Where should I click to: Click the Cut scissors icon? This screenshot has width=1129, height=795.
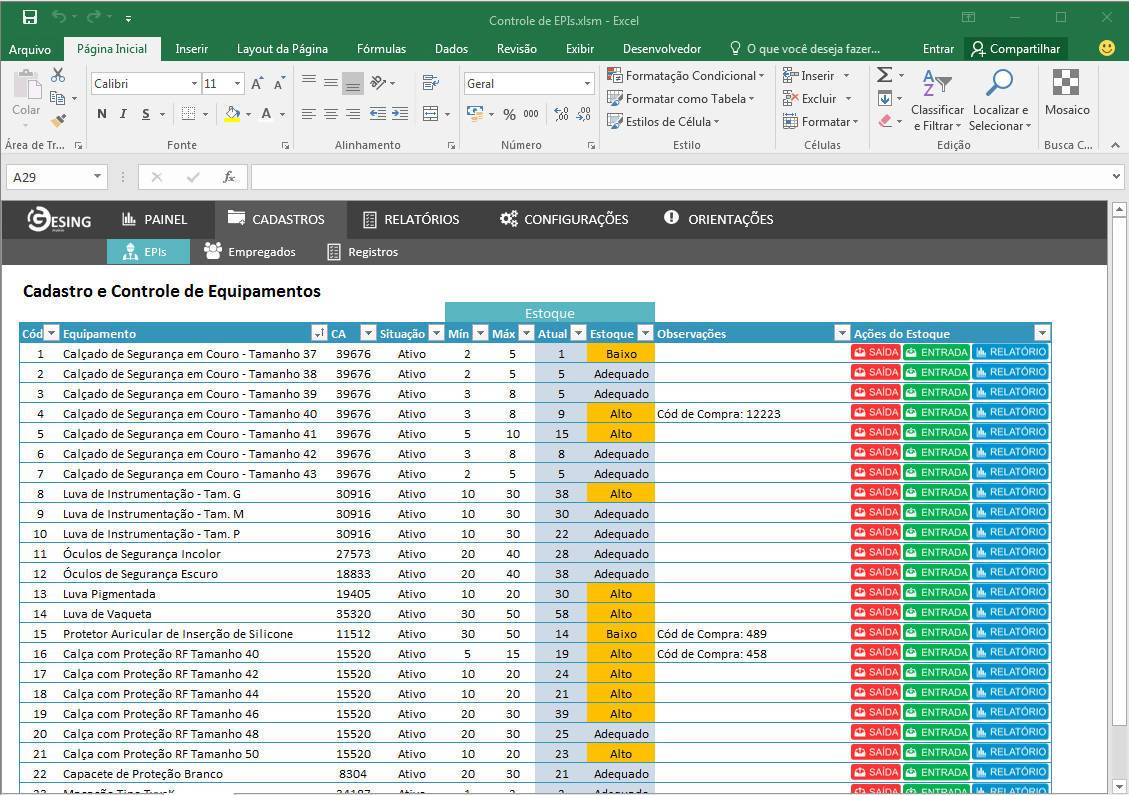point(58,76)
